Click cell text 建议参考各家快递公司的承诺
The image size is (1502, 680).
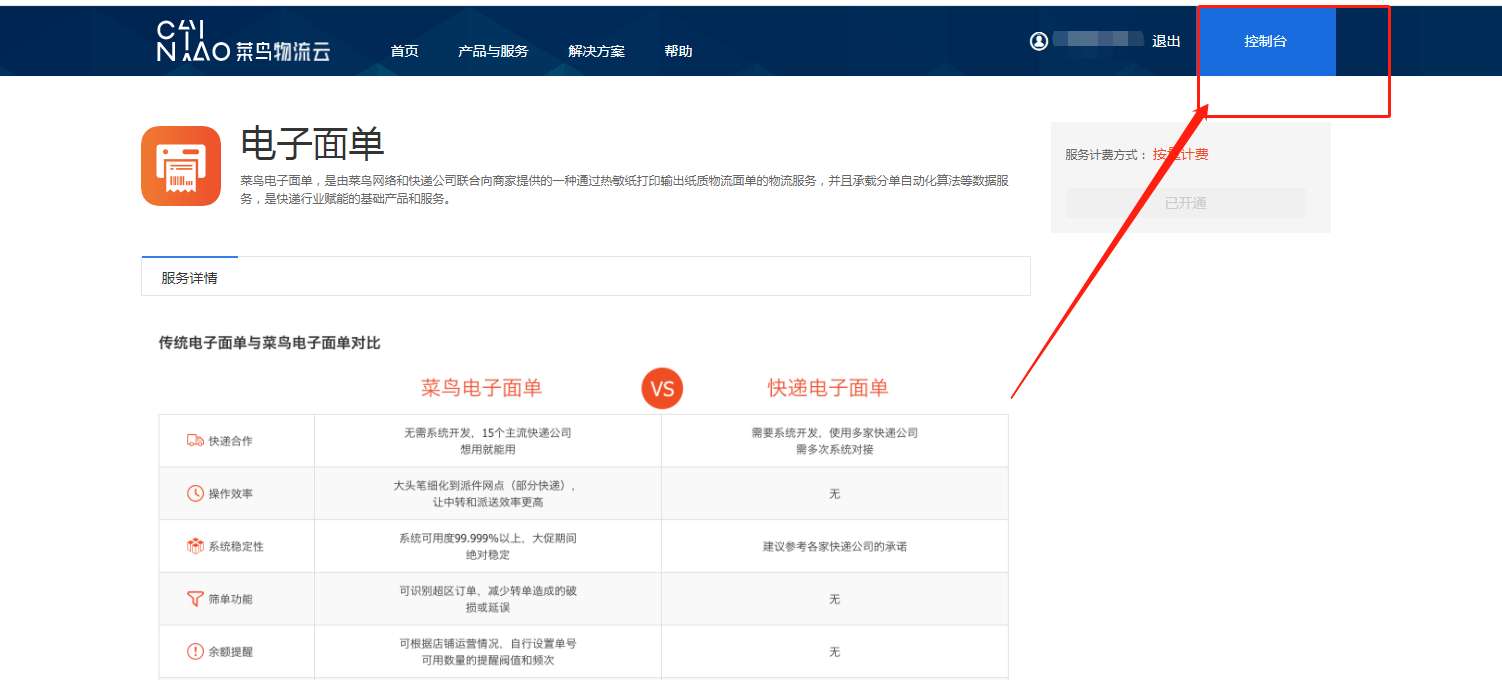pos(834,547)
